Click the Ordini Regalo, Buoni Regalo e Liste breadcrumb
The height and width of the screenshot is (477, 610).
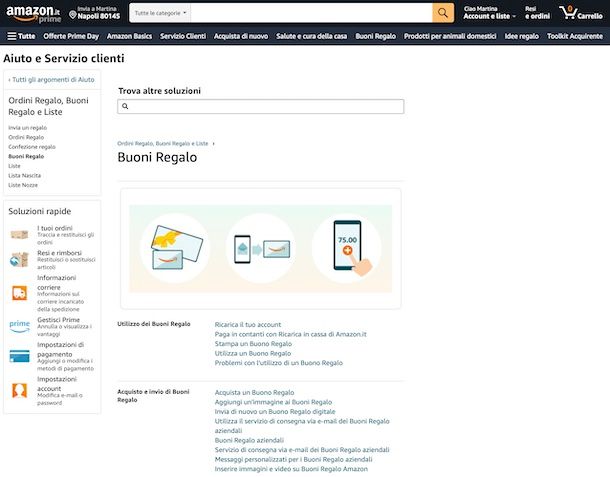163,144
